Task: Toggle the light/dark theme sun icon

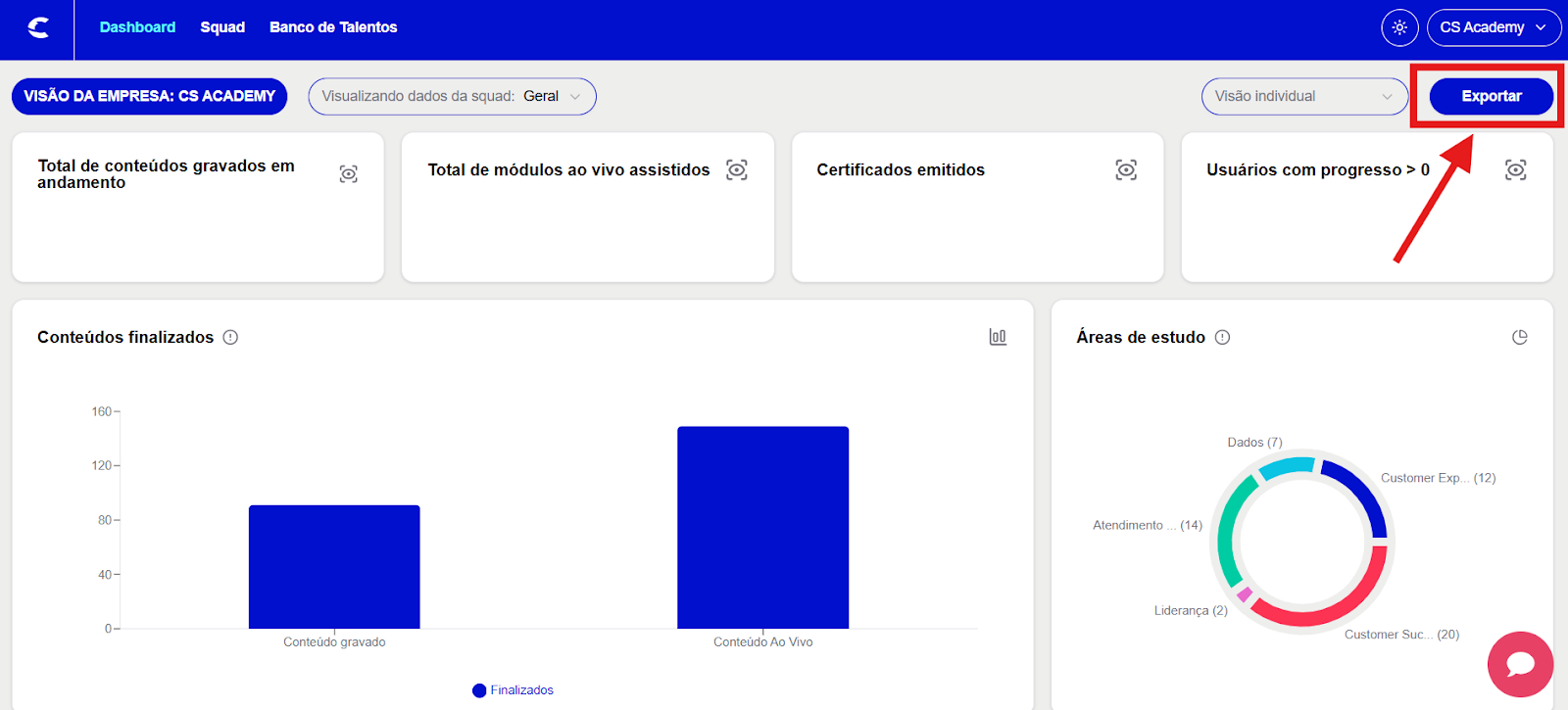Action: click(1399, 27)
